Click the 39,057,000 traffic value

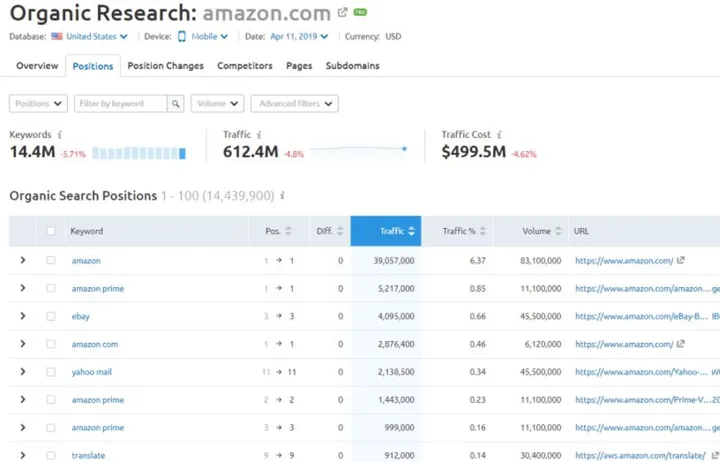[394, 260]
